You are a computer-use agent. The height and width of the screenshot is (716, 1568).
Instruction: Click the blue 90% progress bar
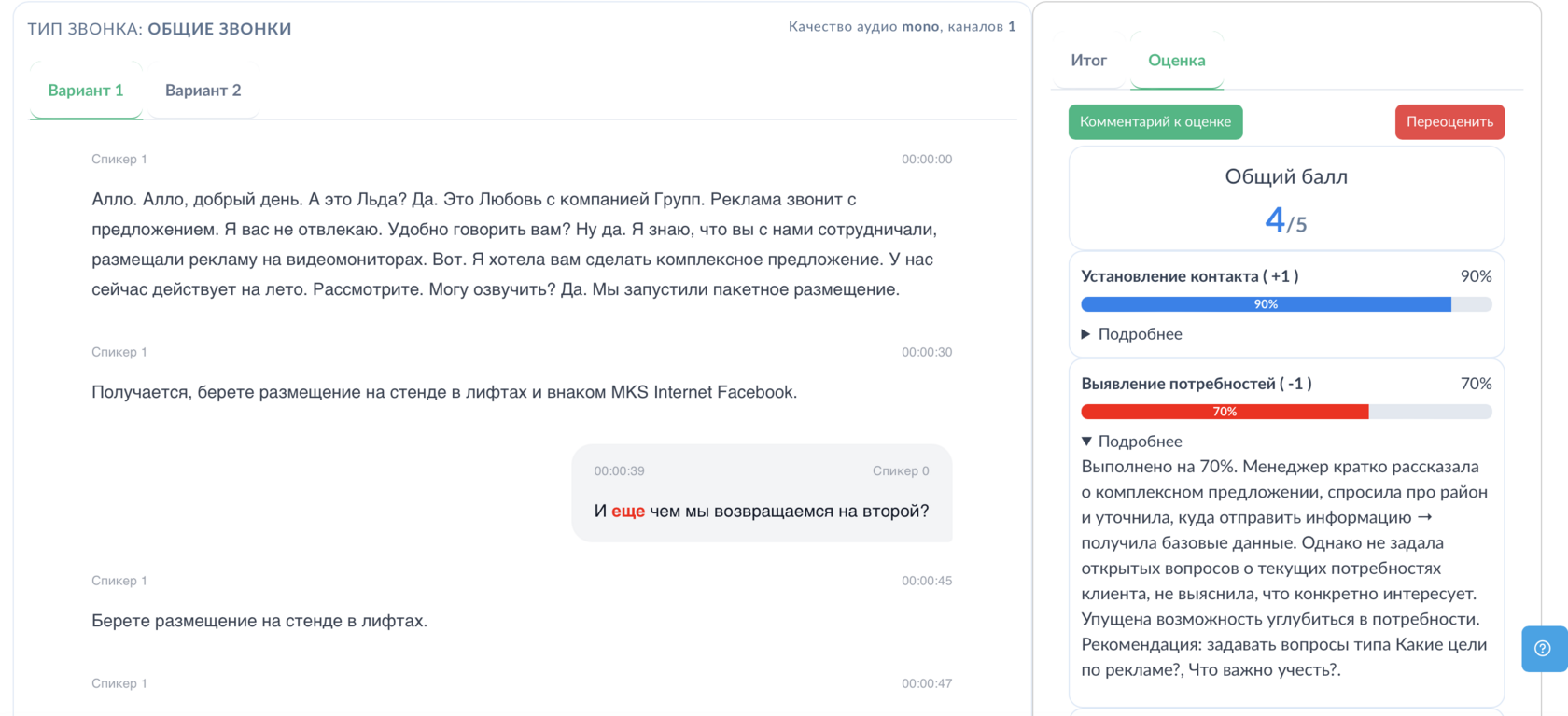tap(1266, 304)
